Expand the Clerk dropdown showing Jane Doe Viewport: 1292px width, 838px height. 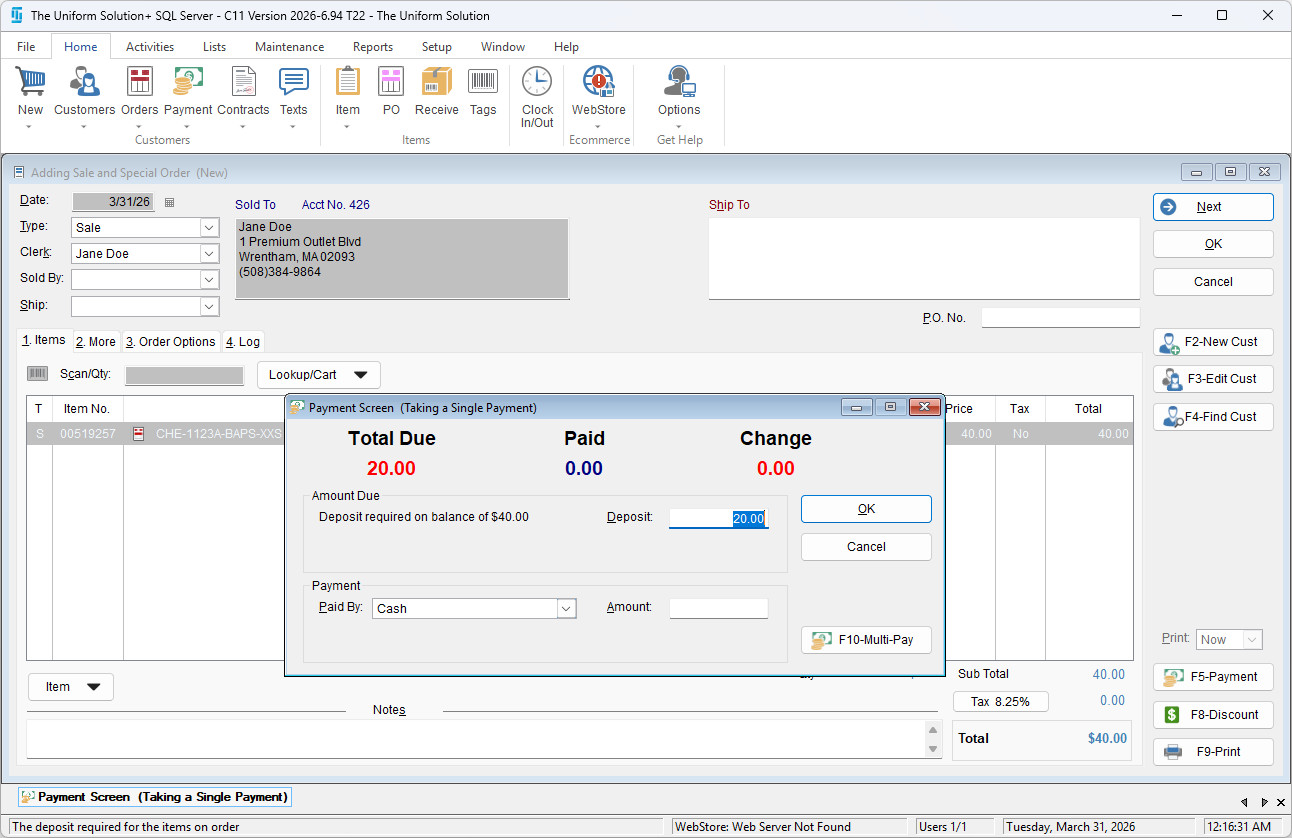209,254
